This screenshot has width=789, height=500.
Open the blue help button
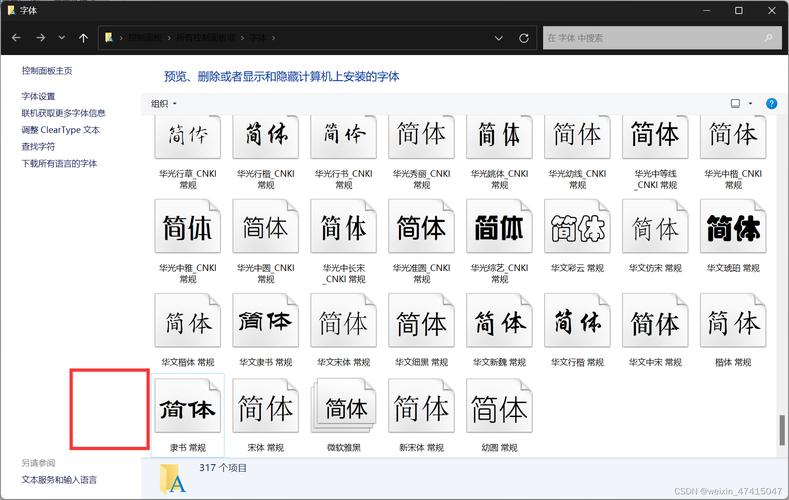point(771,104)
